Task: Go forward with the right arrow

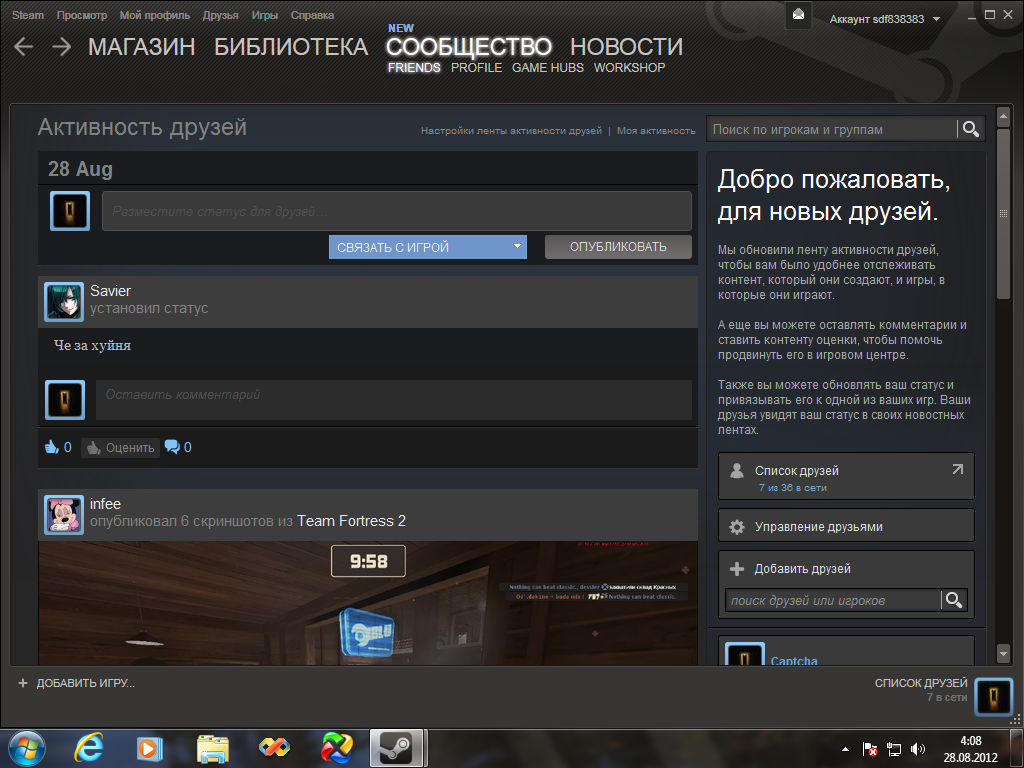Action: click(x=62, y=47)
